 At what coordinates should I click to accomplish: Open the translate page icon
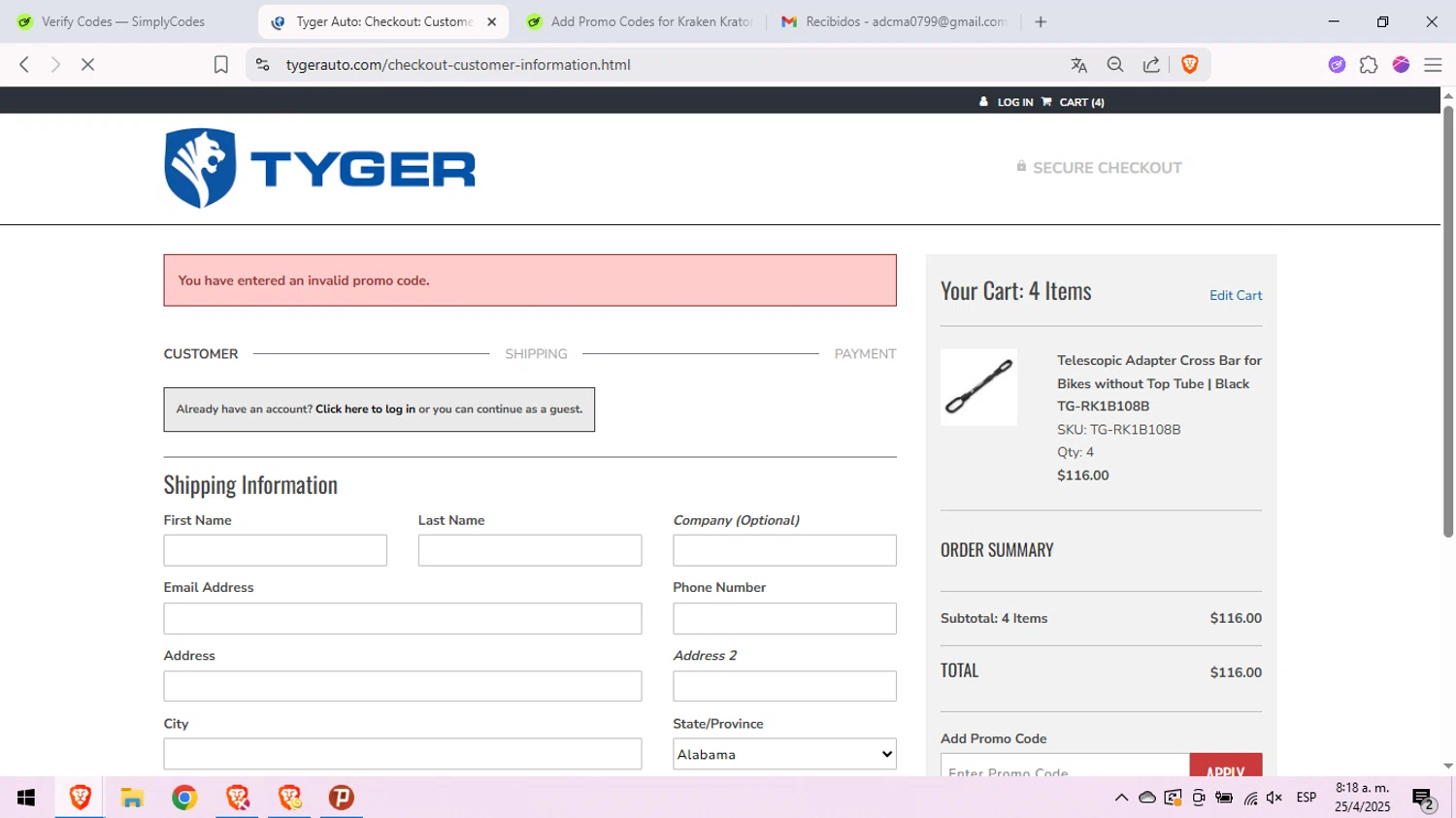coord(1078,65)
